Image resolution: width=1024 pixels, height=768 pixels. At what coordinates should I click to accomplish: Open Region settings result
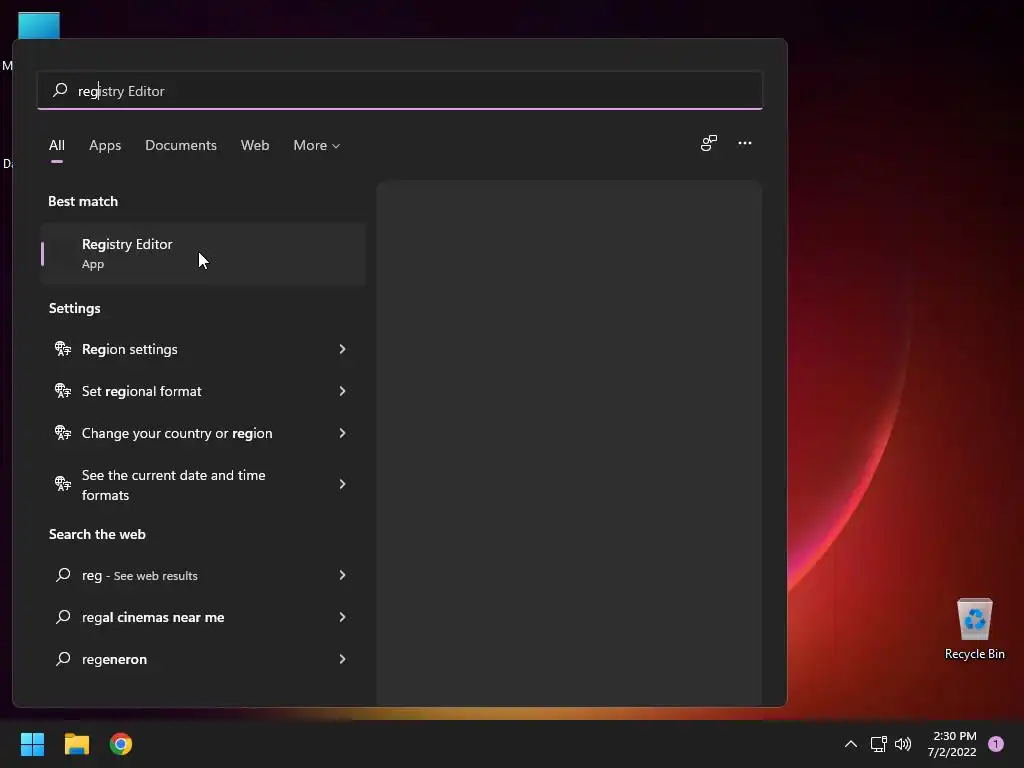point(203,349)
